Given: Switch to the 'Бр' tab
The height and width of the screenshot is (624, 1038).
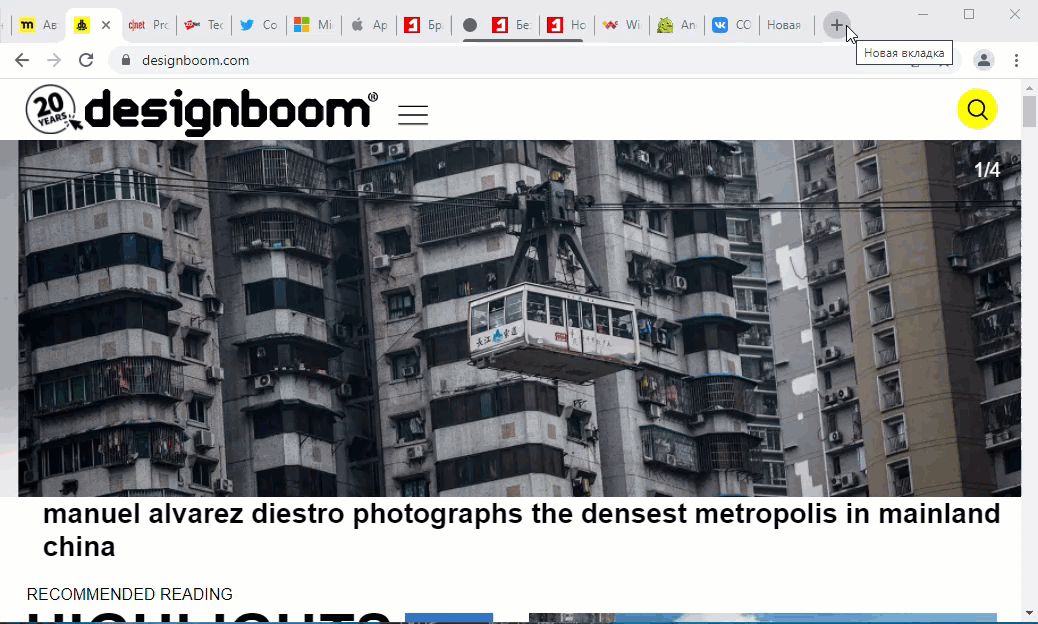Looking at the screenshot, I should (x=424, y=25).
